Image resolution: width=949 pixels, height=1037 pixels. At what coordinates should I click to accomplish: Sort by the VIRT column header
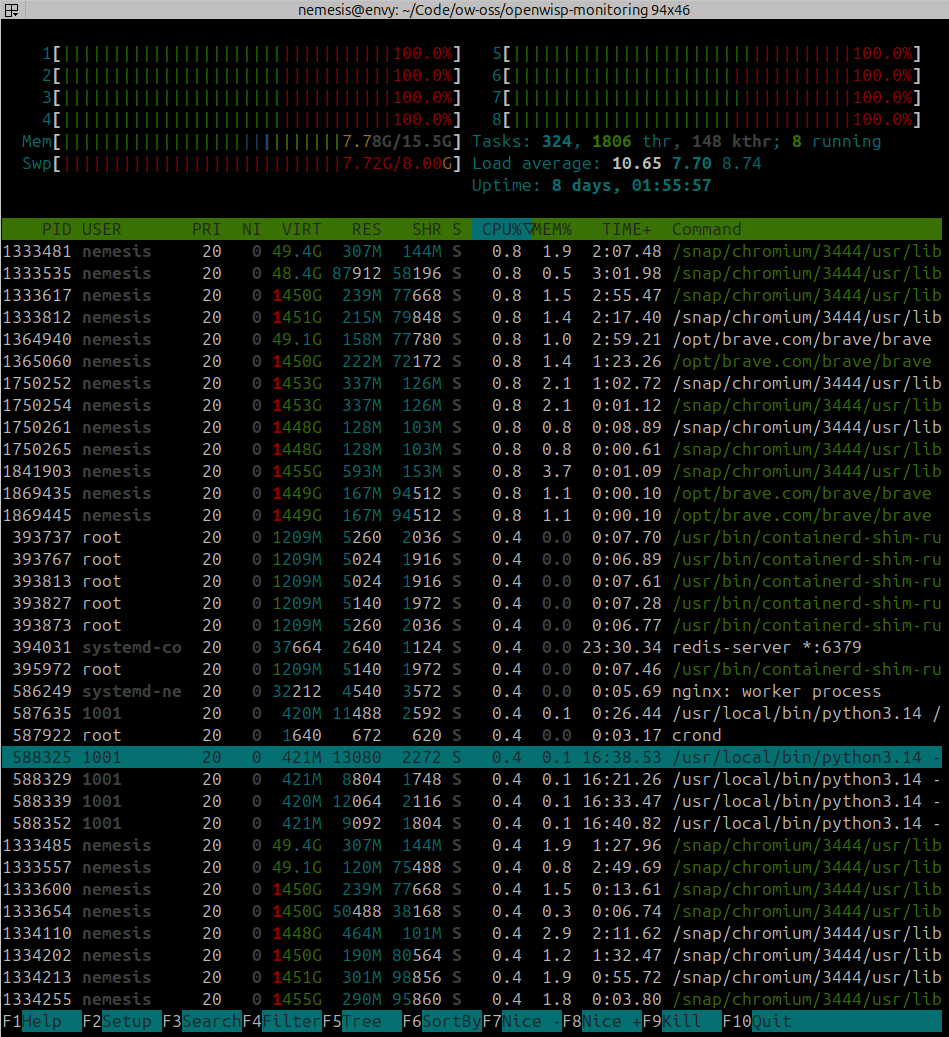(x=302, y=229)
